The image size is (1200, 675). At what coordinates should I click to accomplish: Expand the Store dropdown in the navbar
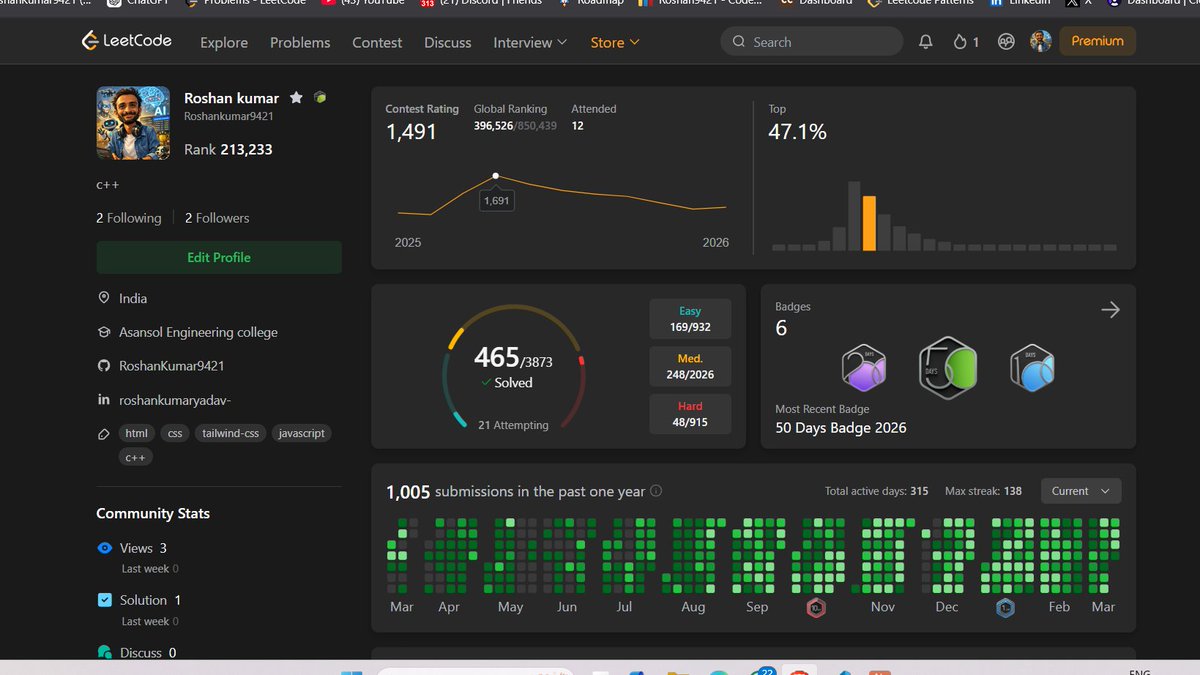click(615, 42)
